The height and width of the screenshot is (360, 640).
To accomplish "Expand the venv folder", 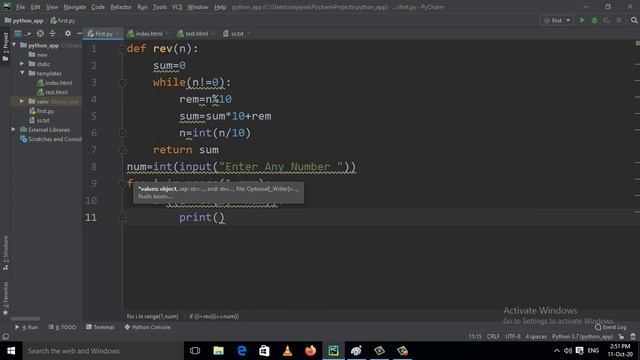I will pyautogui.click(x=22, y=101).
